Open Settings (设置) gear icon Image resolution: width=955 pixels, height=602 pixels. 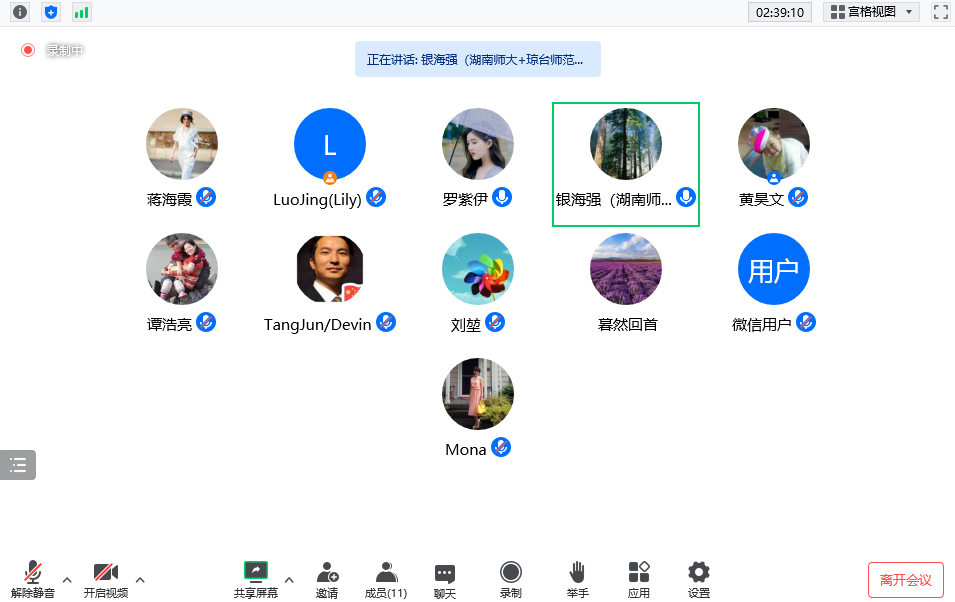tap(699, 578)
